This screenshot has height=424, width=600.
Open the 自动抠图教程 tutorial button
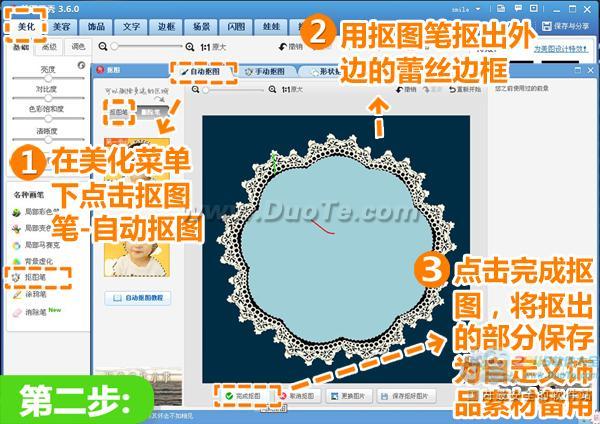[x=138, y=298]
